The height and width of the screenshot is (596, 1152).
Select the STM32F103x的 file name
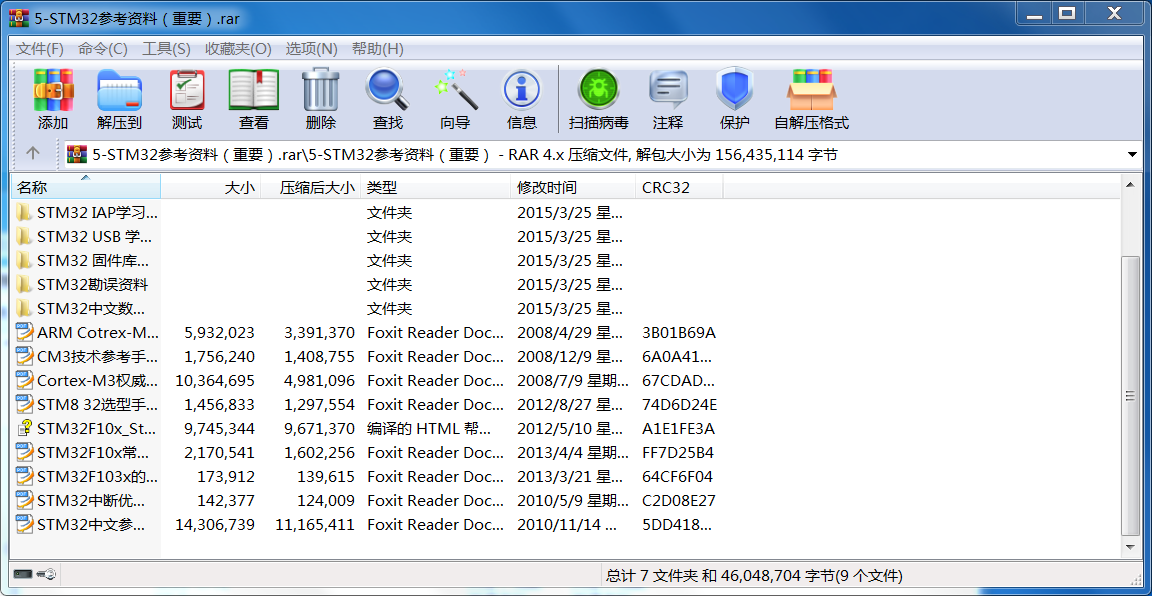[x=98, y=476]
